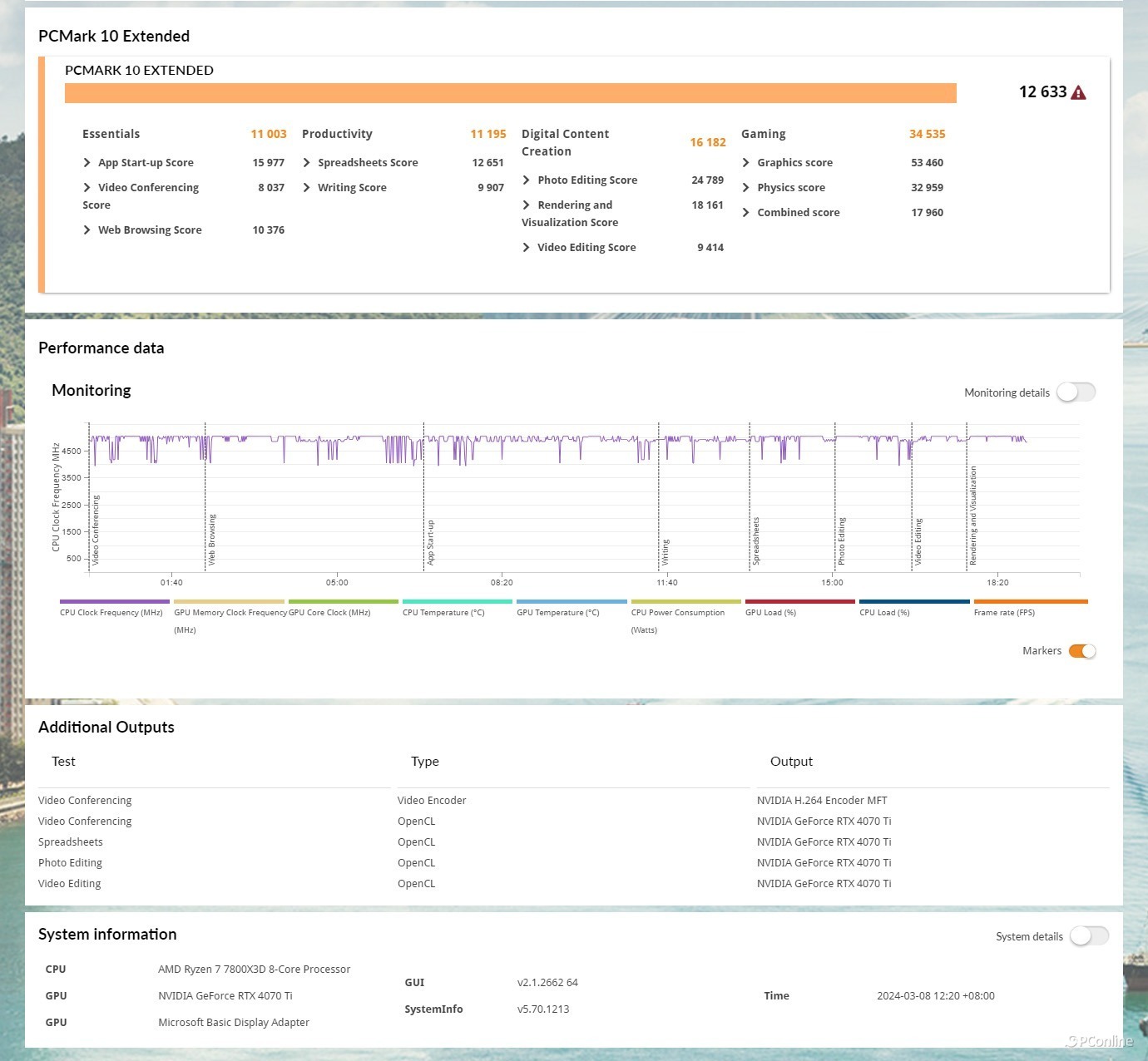Expand the Web Browsing Score chevron
Image resolution: width=1148 pixels, height=1061 pixels.
(87, 230)
